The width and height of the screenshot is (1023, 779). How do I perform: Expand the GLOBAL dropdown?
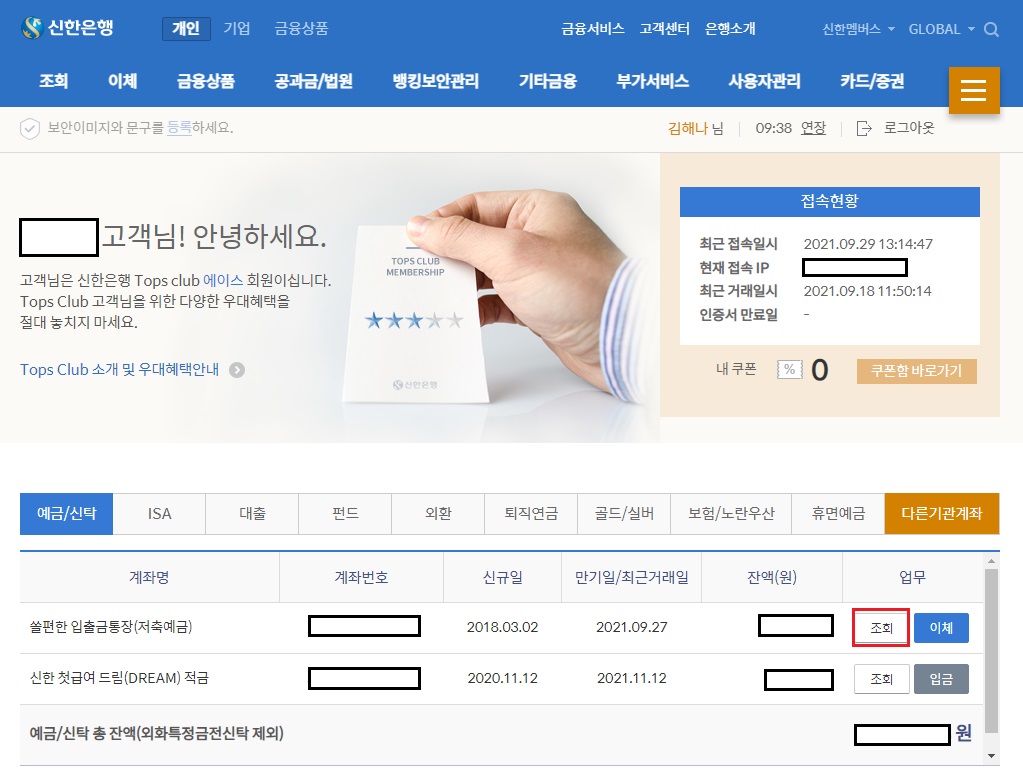click(941, 29)
